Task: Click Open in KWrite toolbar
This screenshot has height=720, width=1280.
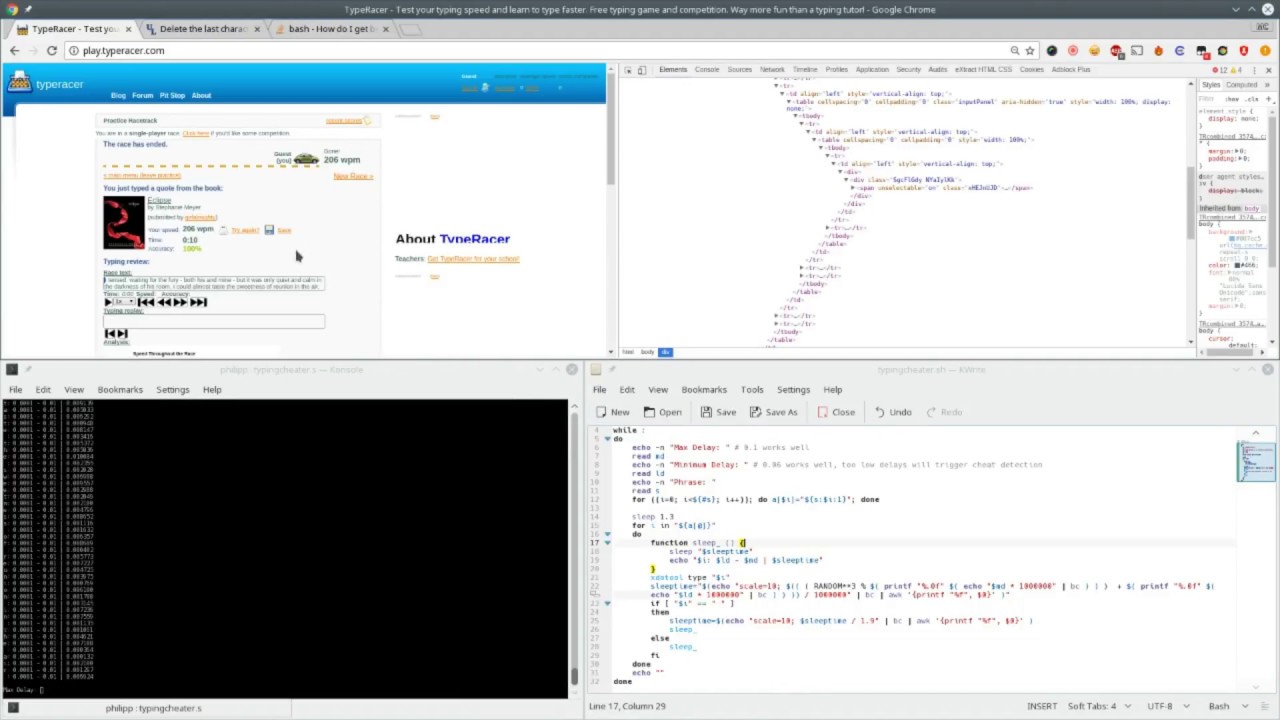Action: 662,412
